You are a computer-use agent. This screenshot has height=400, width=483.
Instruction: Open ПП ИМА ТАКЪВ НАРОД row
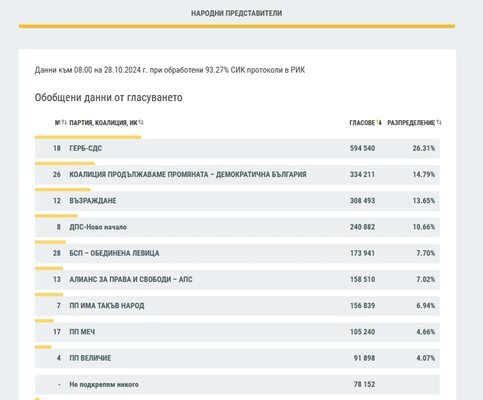pyautogui.click(x=237, y=306)
